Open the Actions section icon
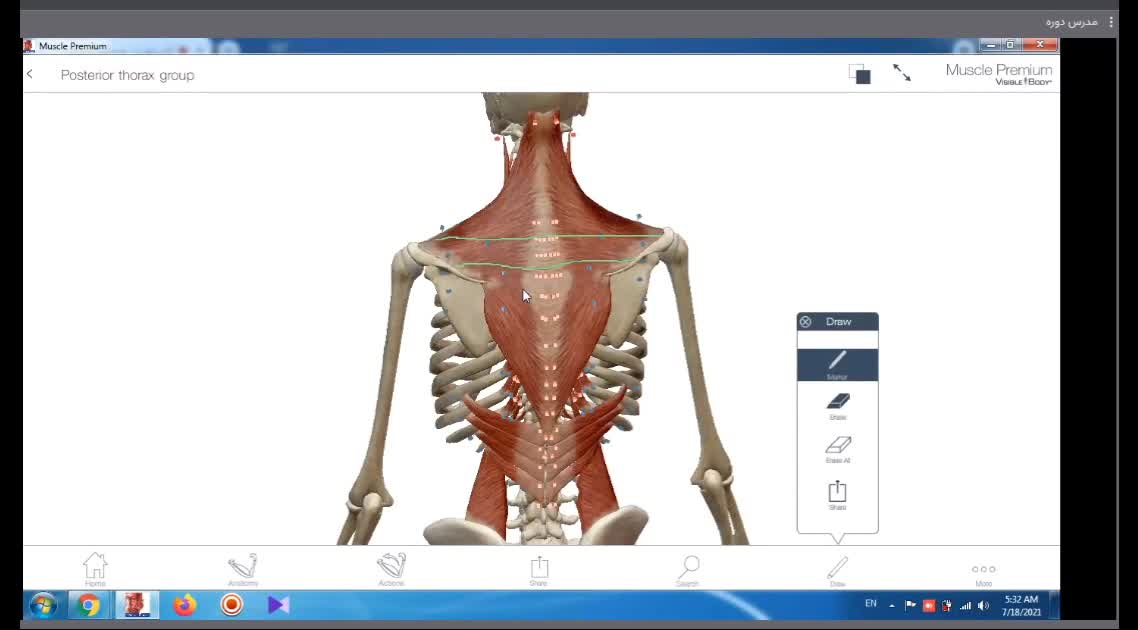This screenshot has height=630, width=1138. [391, 570]
